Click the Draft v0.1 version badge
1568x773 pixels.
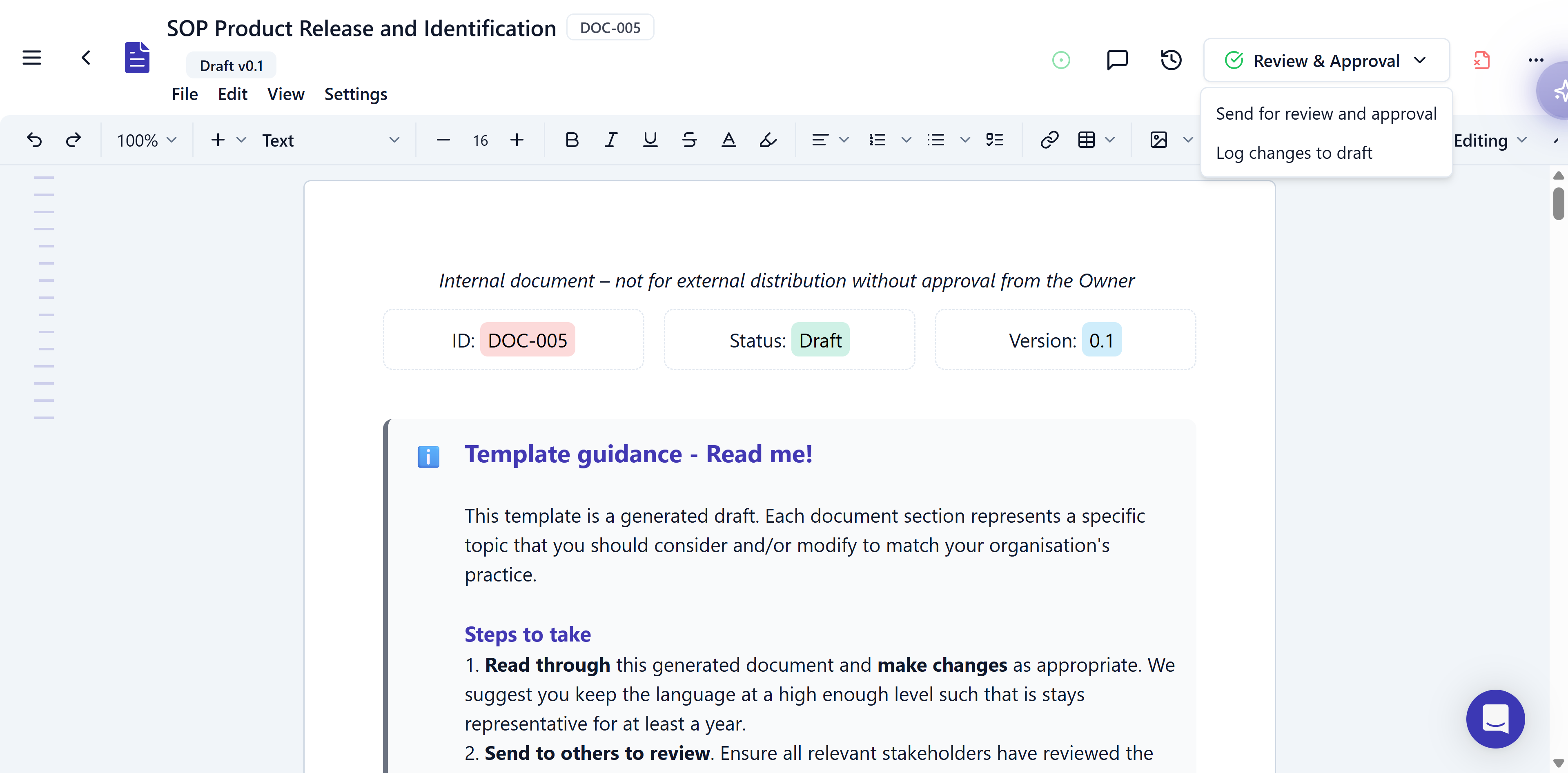click(231, 65)
